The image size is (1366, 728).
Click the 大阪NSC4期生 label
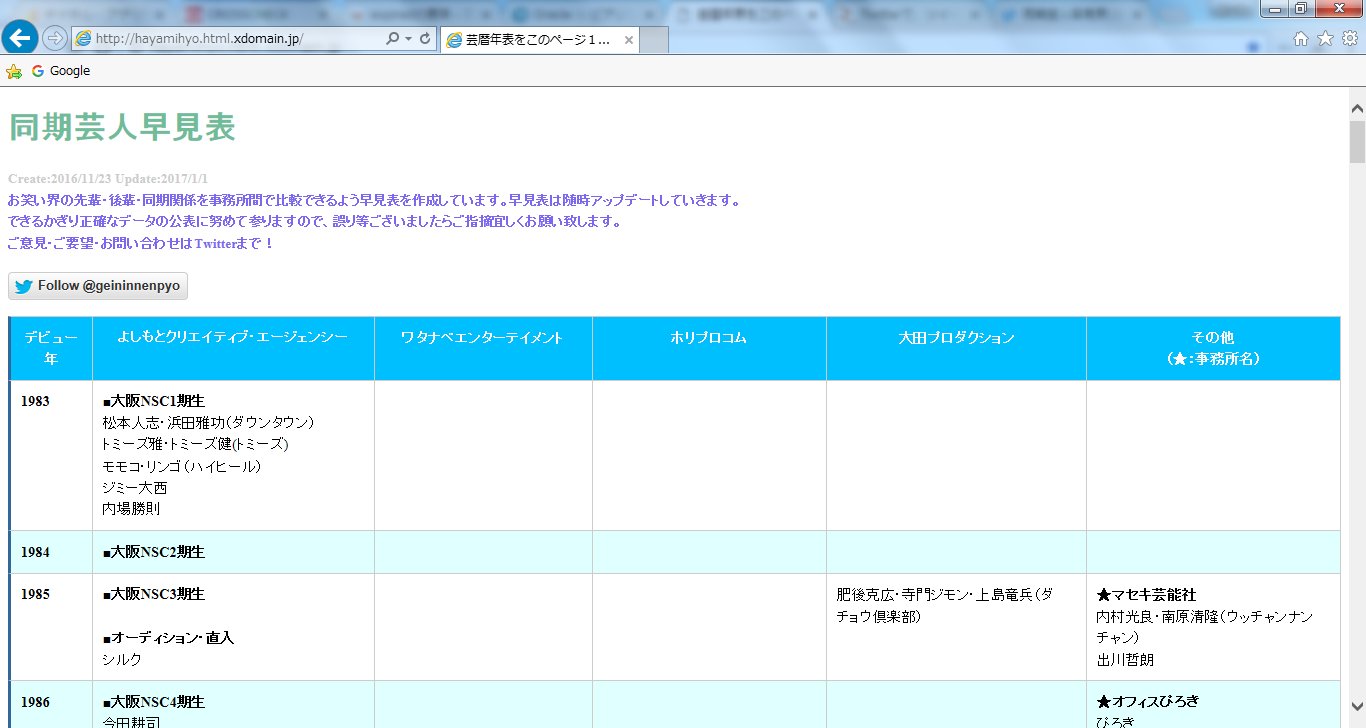point(153,702)
